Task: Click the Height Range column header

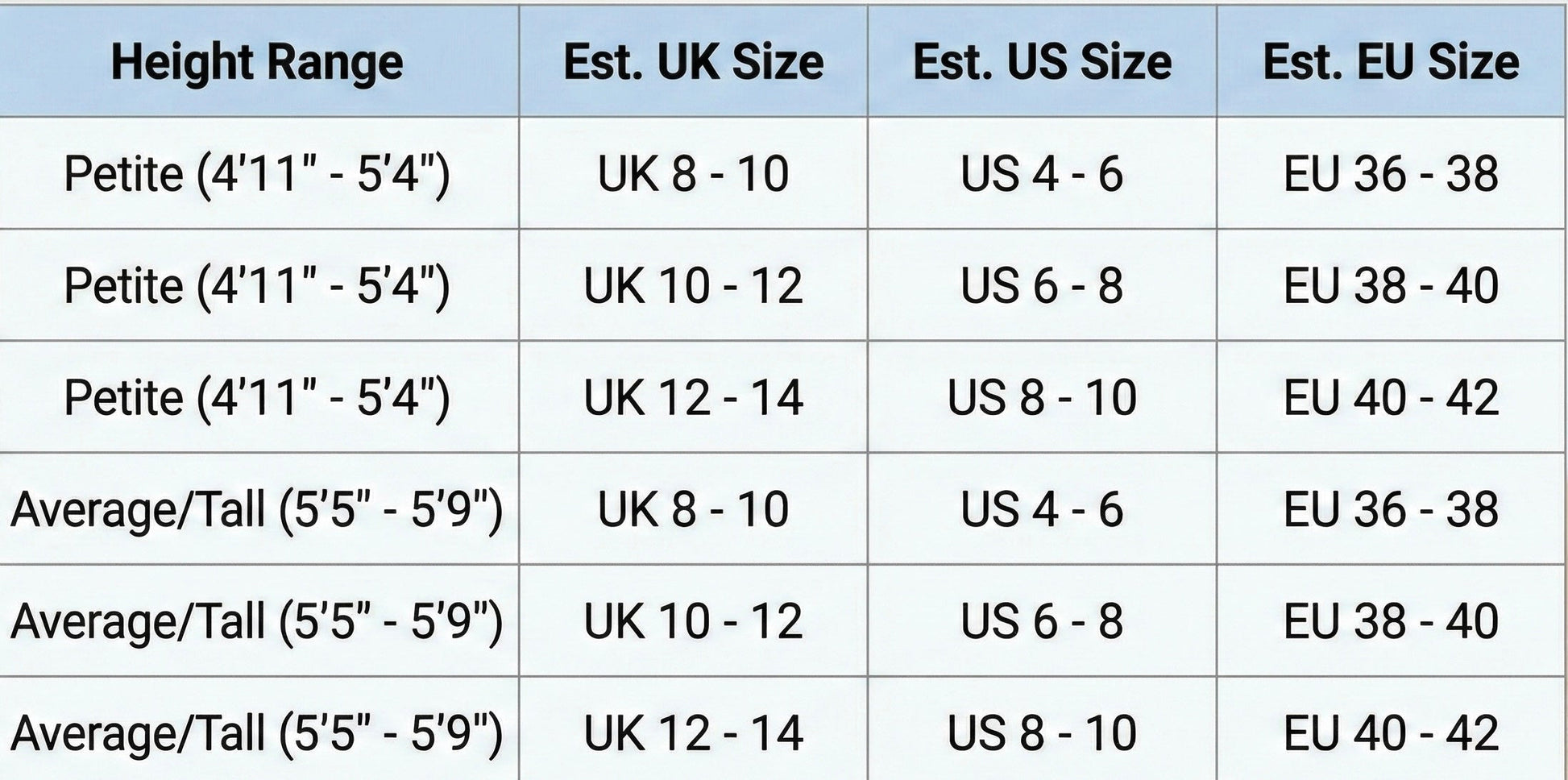Action: coord(258,62)
